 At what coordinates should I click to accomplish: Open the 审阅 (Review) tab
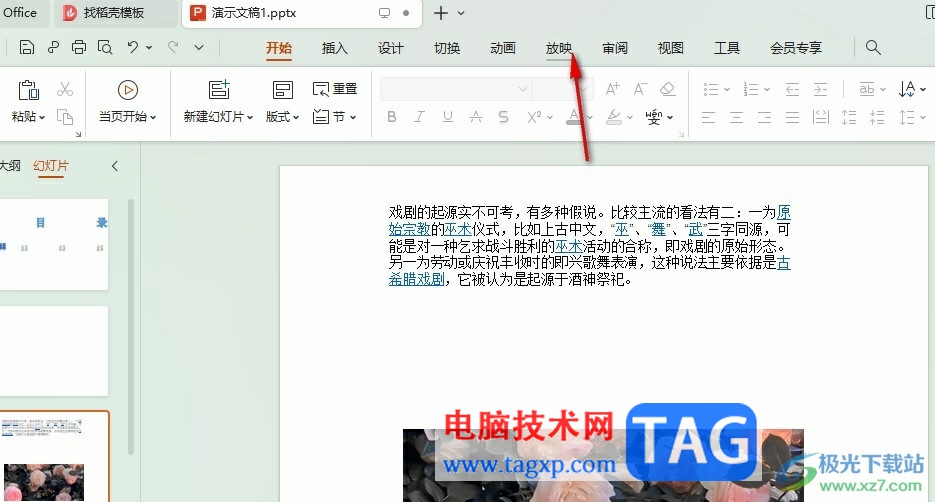click(x=615, y=48)
